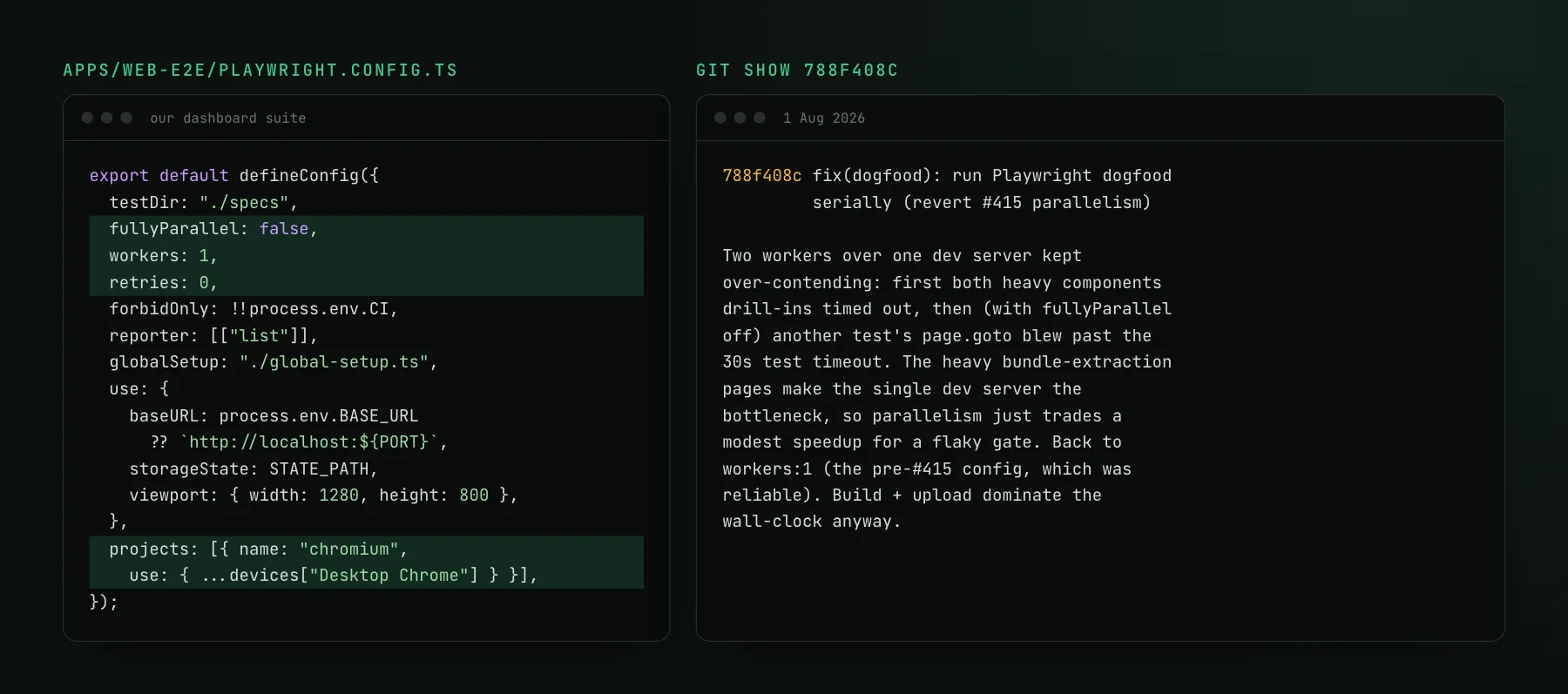Click the line starting "drill-ins timed out"

coord(947,309)
